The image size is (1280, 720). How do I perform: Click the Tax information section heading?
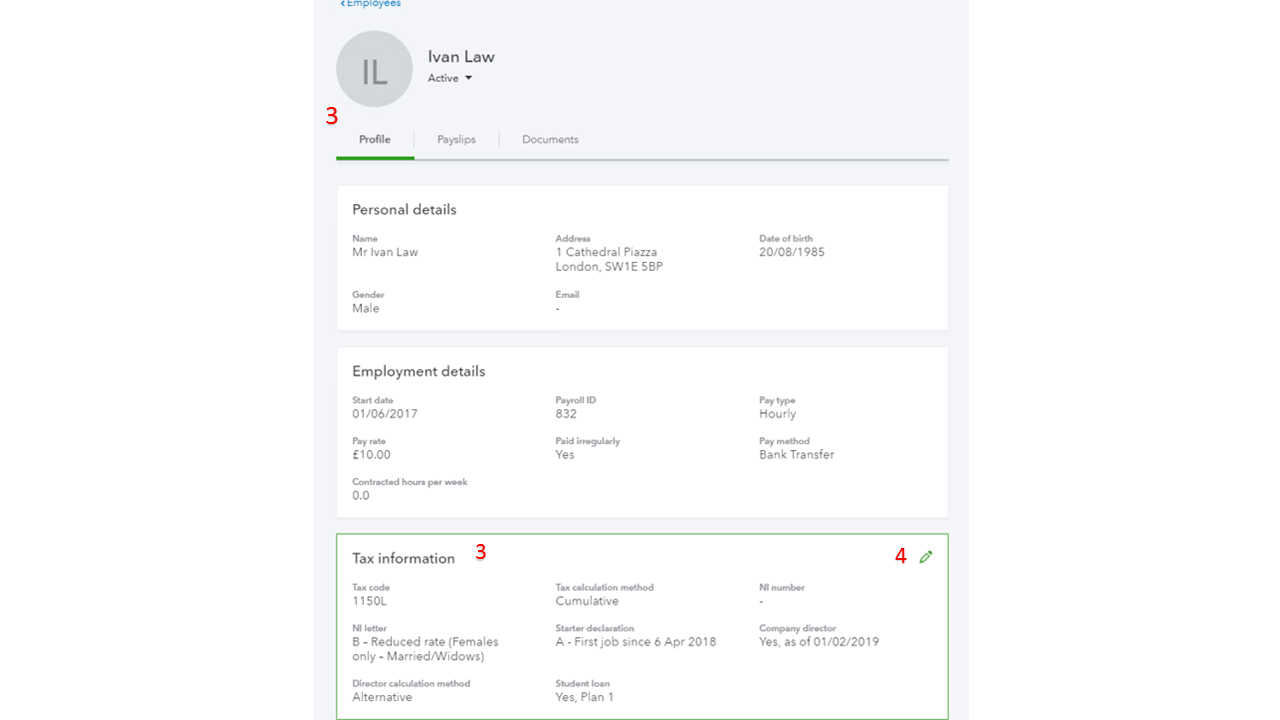pos(403,557)
